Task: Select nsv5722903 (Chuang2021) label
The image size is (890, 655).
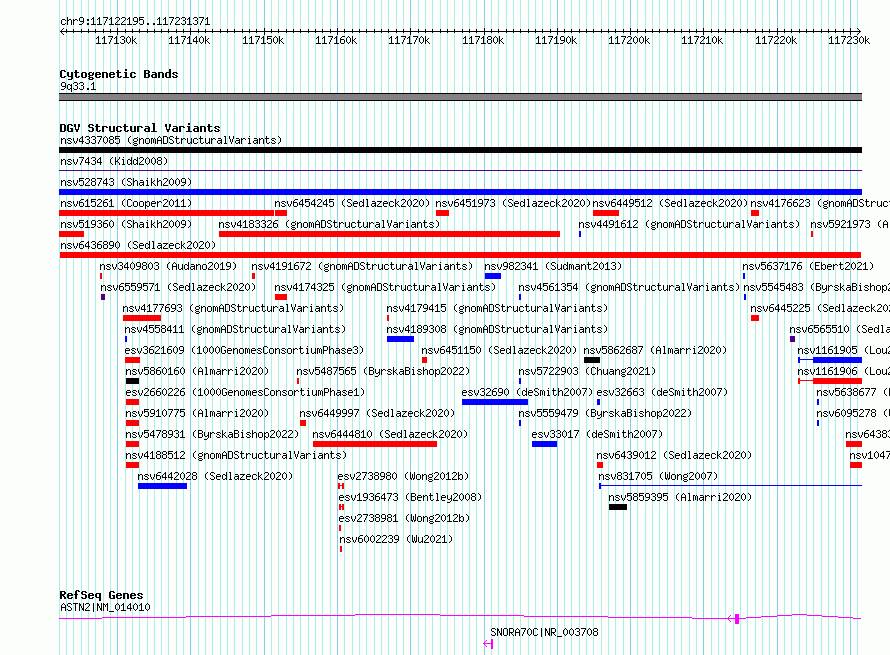Action: click(587, 371)
